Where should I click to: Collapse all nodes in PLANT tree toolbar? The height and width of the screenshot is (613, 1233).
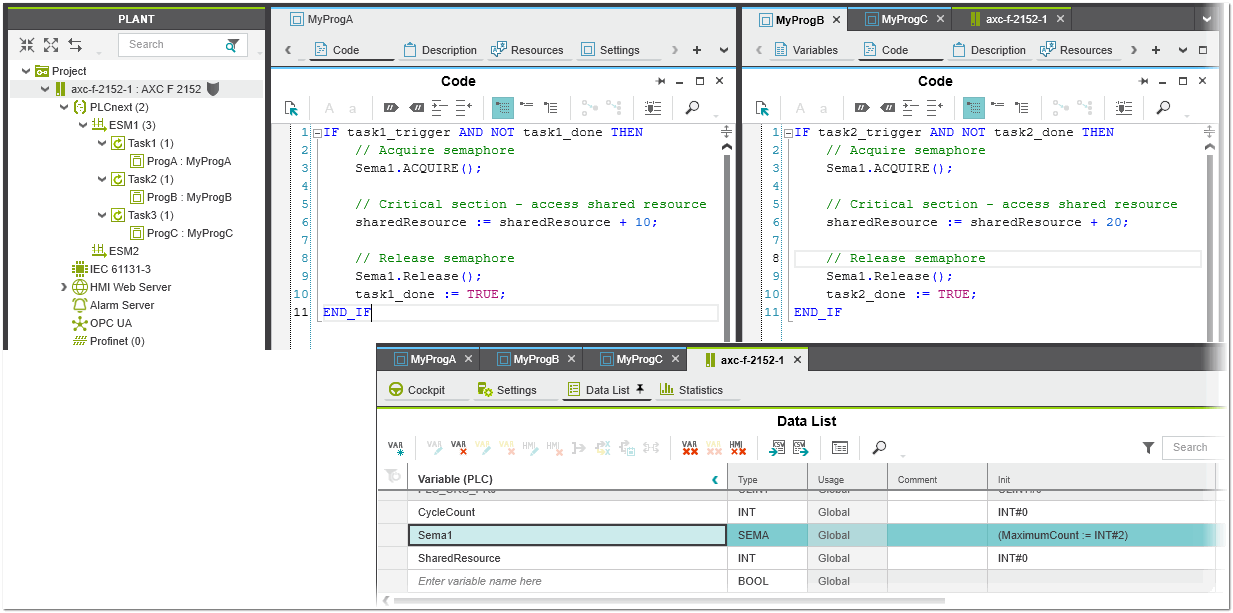click(x=27, y=45)
